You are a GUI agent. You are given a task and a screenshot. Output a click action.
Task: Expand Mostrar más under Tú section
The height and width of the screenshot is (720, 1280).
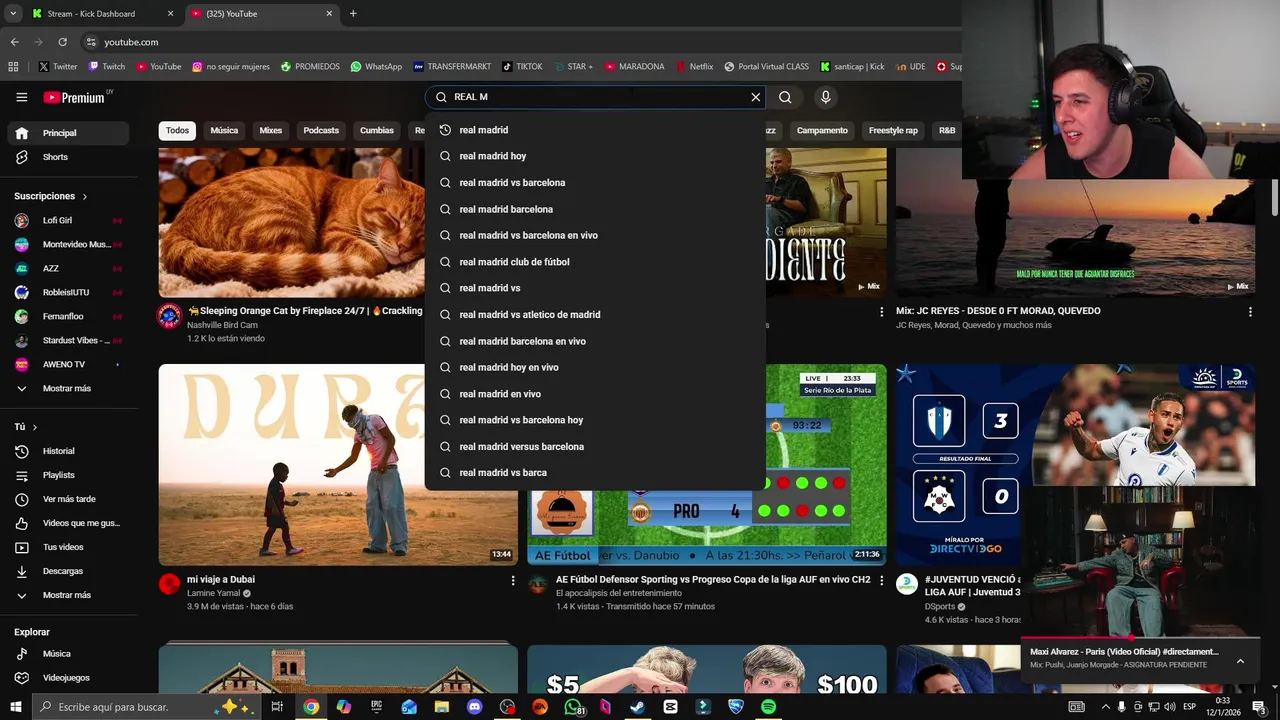[x=68, y=595]
